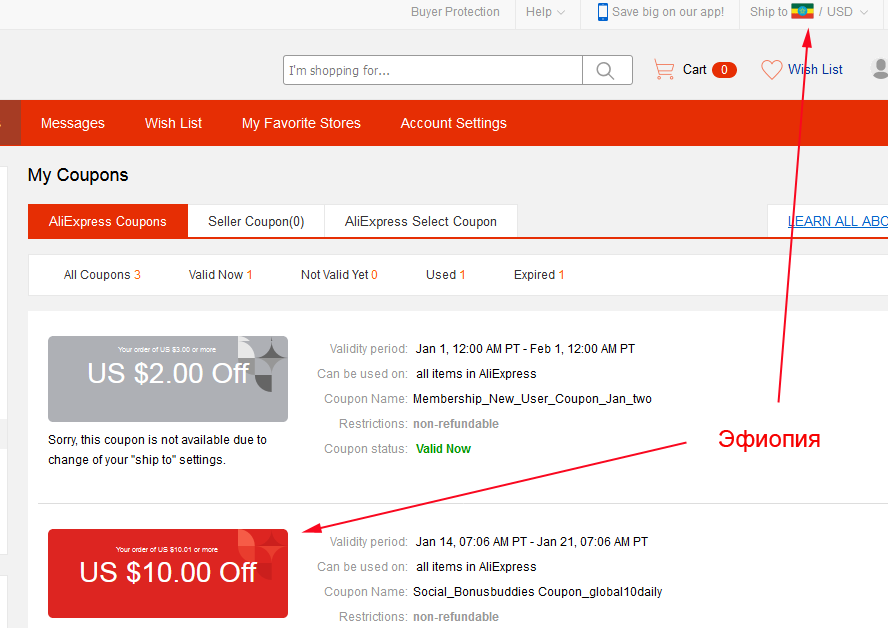Filter by Expired 1 coupons
This screenshot has width=888, height=628.
[x=539, y=275]
